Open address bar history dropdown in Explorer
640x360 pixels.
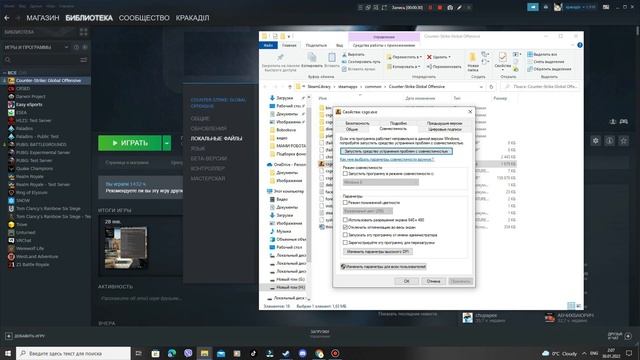[481, 87]
